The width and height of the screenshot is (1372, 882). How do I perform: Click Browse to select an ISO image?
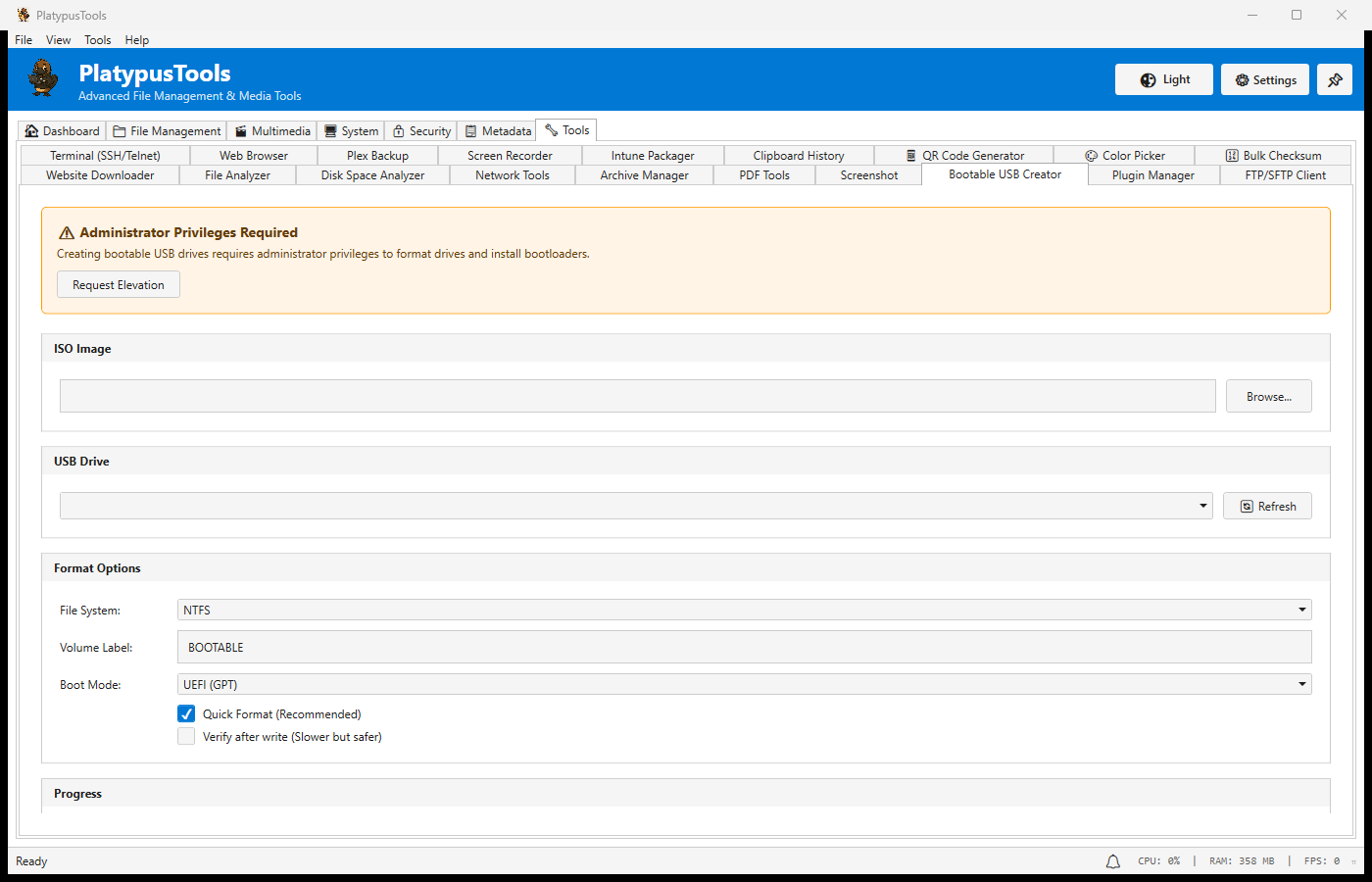click(x=1268, y=397)
